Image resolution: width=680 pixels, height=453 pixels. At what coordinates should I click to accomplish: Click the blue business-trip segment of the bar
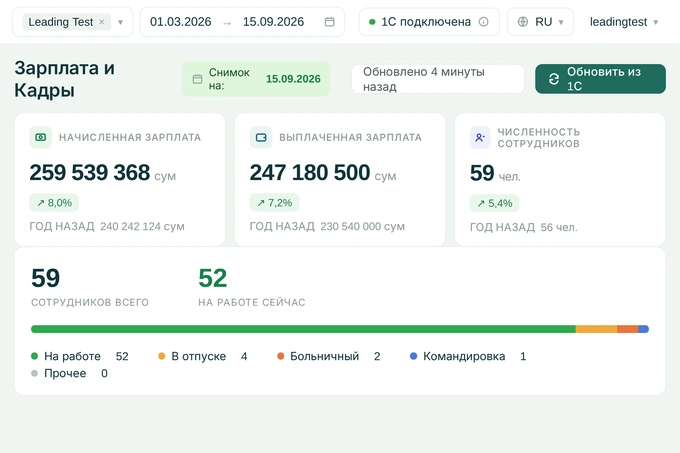click(x=644, y=329)
